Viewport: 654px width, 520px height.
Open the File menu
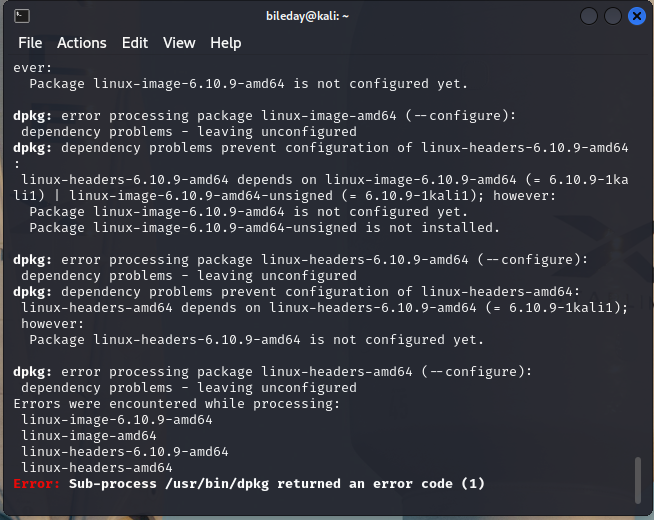click(30, 43)
